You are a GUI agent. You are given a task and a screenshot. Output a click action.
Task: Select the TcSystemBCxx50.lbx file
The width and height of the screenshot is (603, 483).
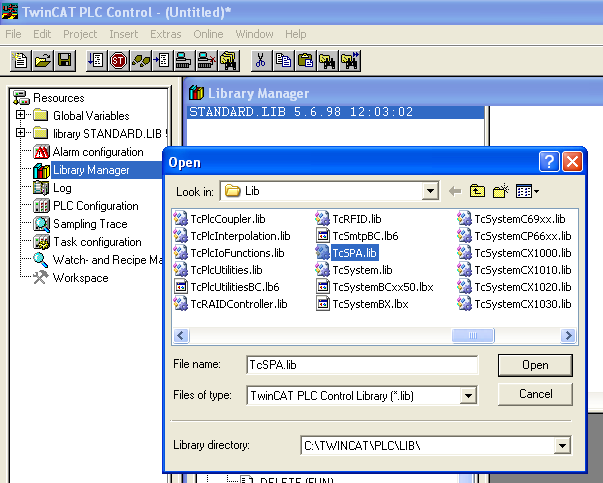(x=383, y=287)
